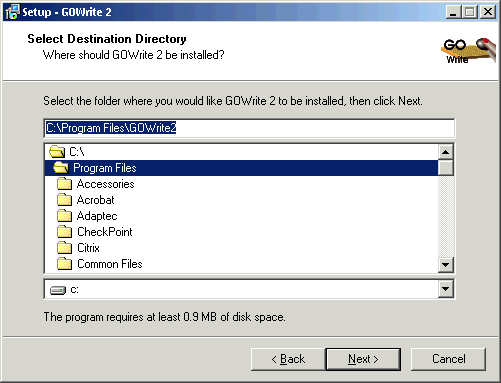Click the 'Select the folder where' instruction text

click(233, 101)
